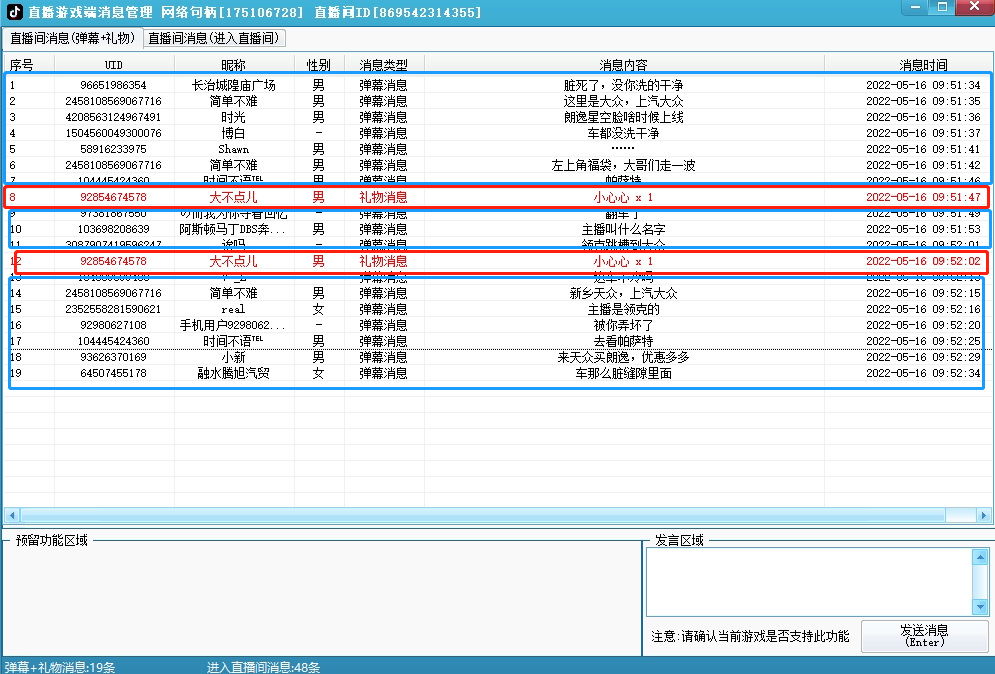This screenshot has height=674, width=995.
Task: Sort by the 消息时间 column header
Action: point(907,65)
